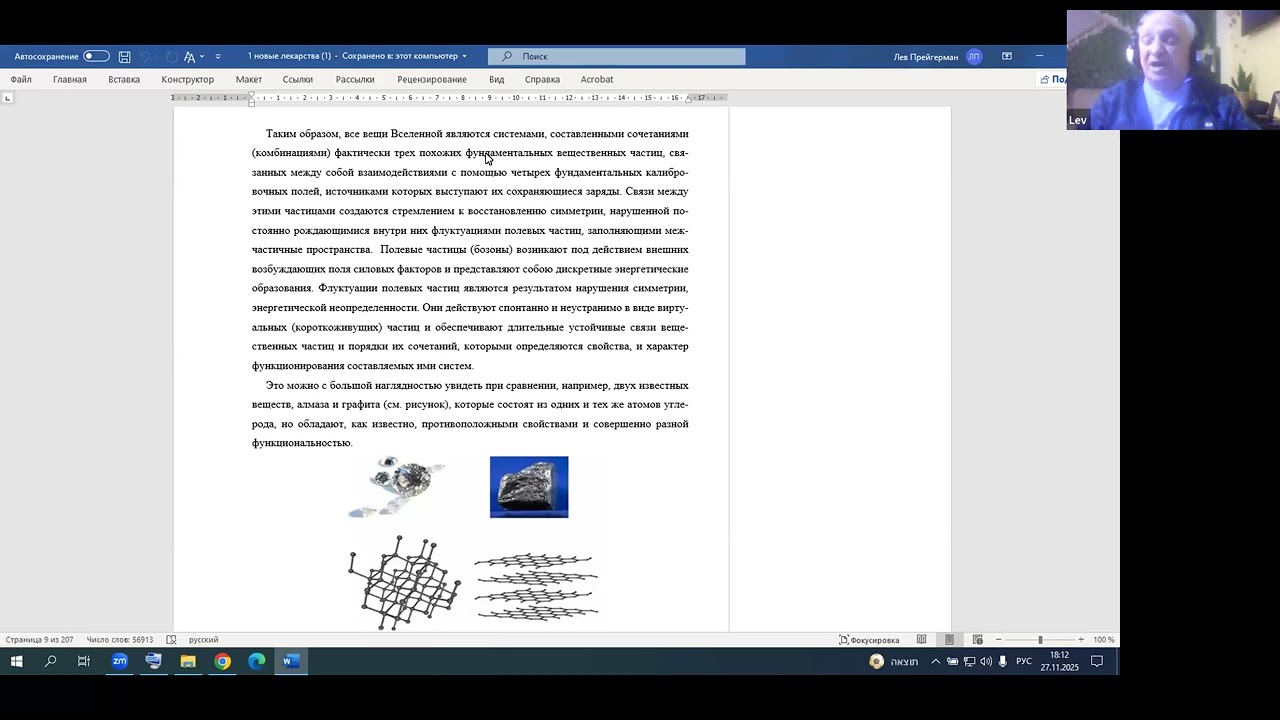Open File Explorer from the taskbar
The height and width of the screenshot is (720, 1280).
click(188, 661)
